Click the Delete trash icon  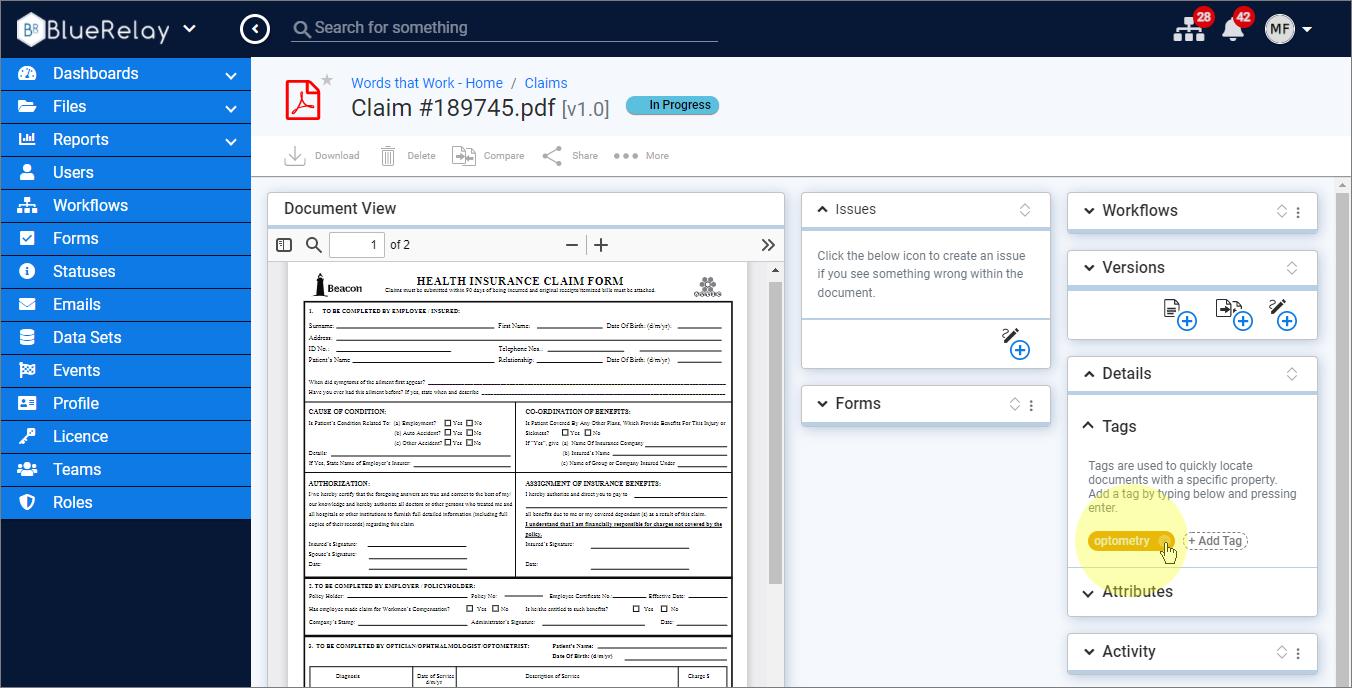pos(388,156)
